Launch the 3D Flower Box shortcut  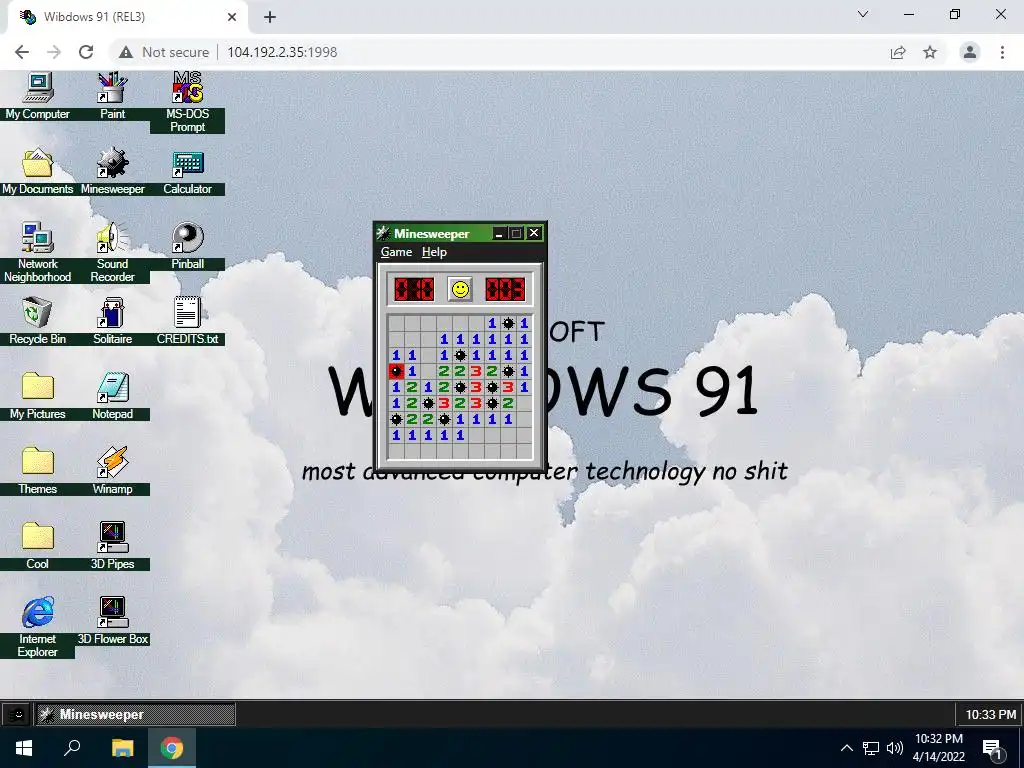pyautogui.click(x=112, y=622)
